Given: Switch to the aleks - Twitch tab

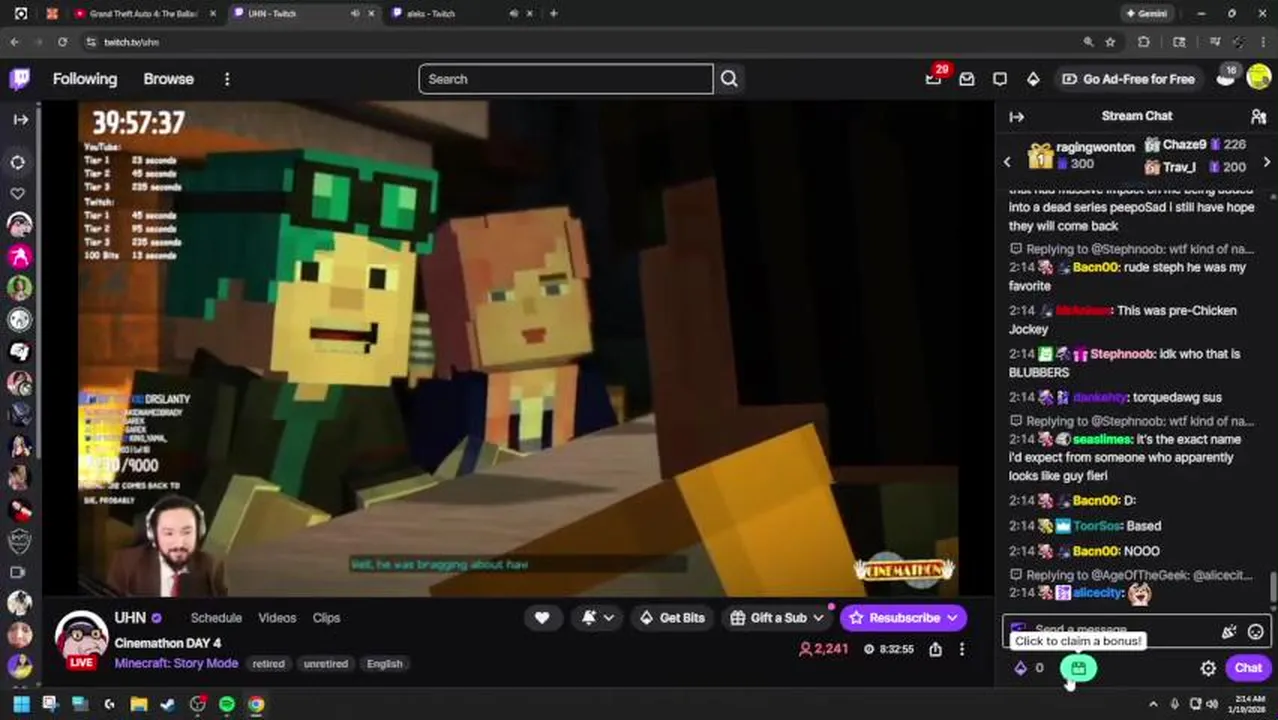Looking at the screenshot, I should pyautogui.click(x=441, y=14).
